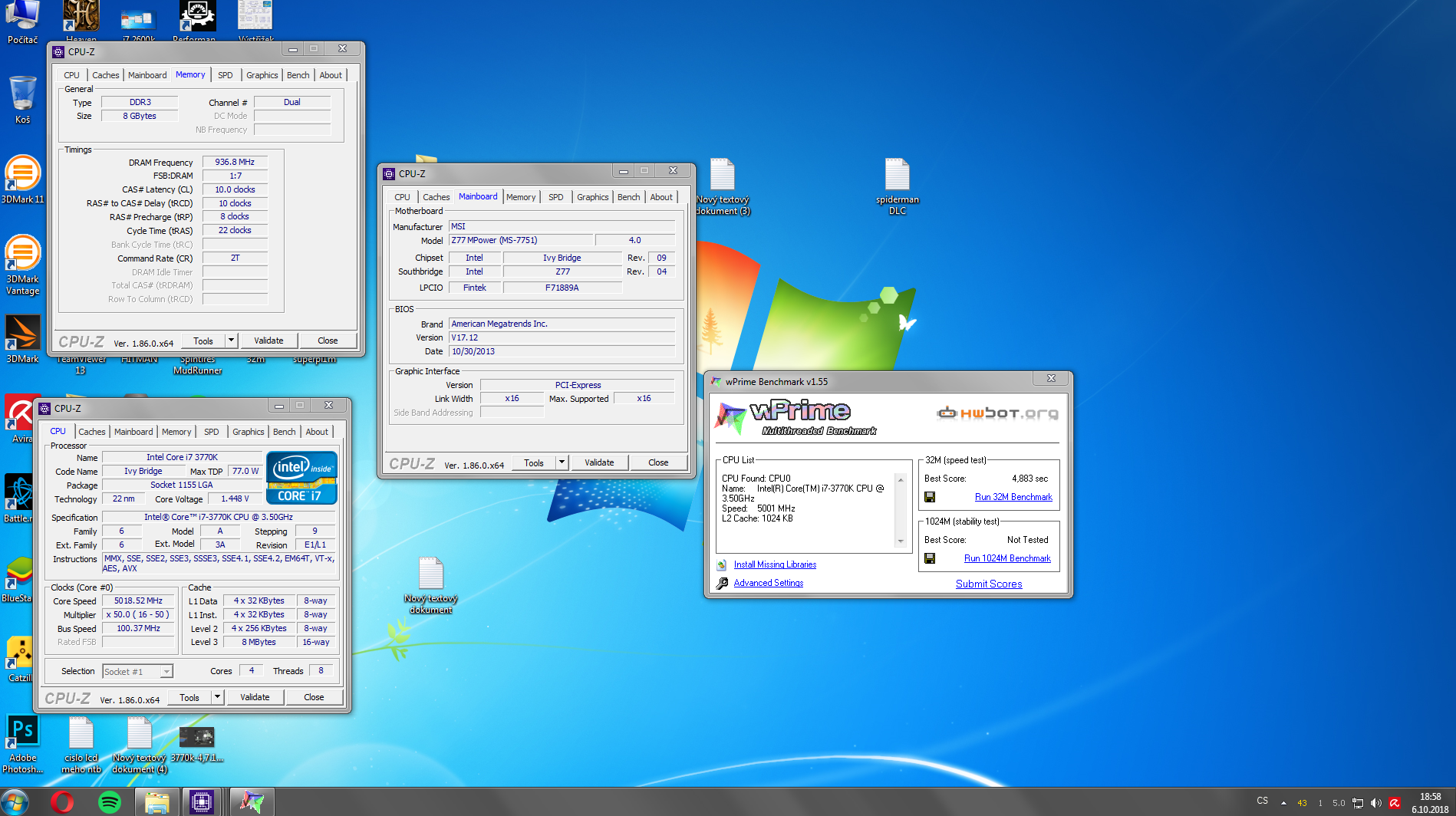Viewport: 1456px width, 816px height.
Task: Launch 3DMark 11 desktop shortcut
Action: [x=22, y=179]
